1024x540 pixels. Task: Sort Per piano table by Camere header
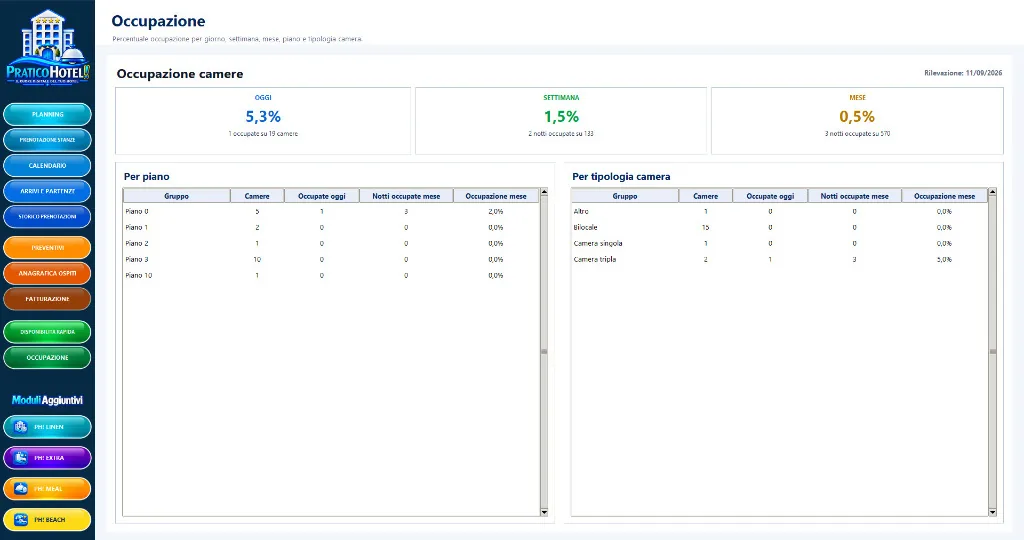[257, 196]
